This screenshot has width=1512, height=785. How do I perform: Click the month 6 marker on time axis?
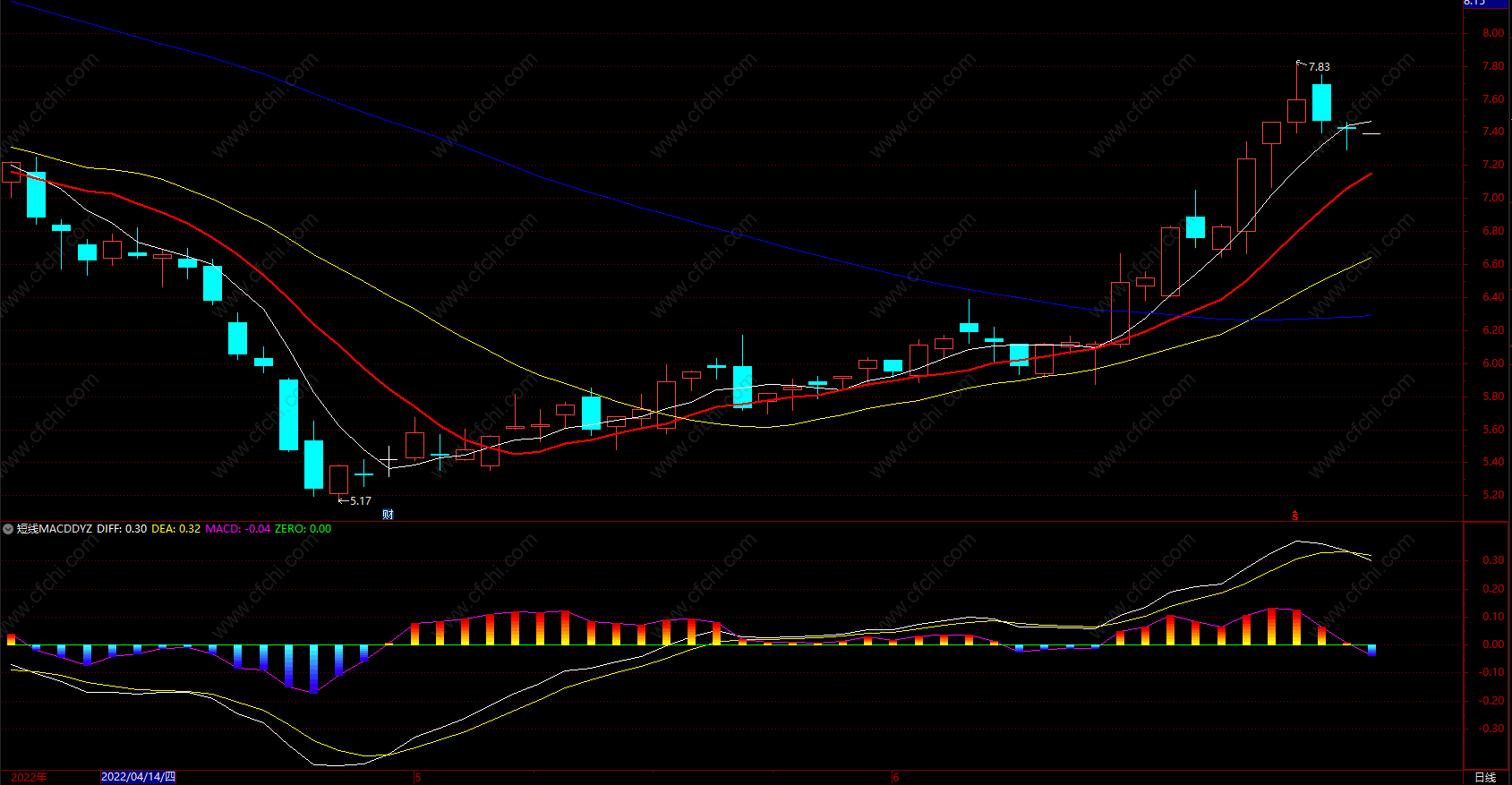pyautogui.click(x=895, y=777)
